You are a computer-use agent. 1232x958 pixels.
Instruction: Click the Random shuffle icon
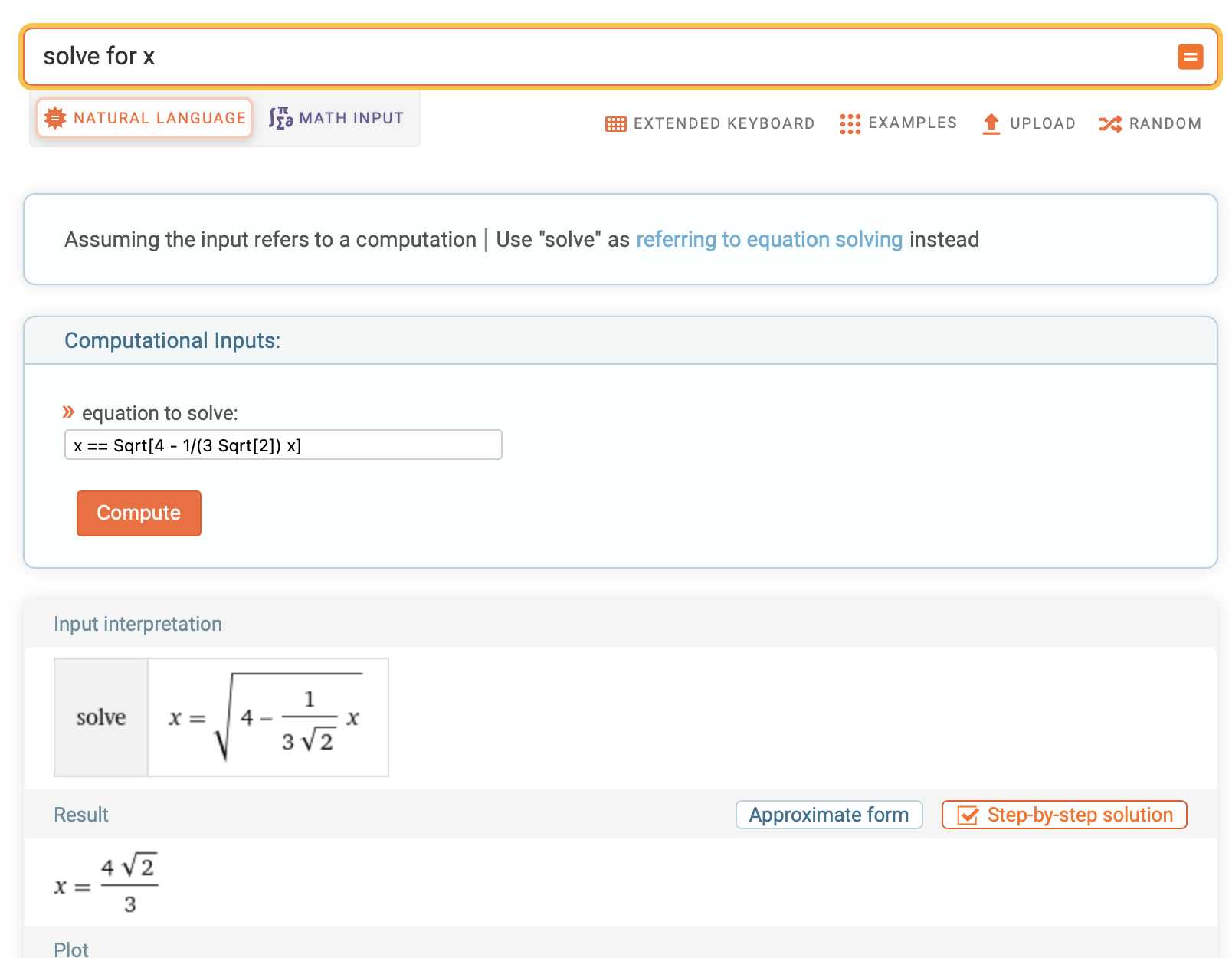[x=1110, y=124]
